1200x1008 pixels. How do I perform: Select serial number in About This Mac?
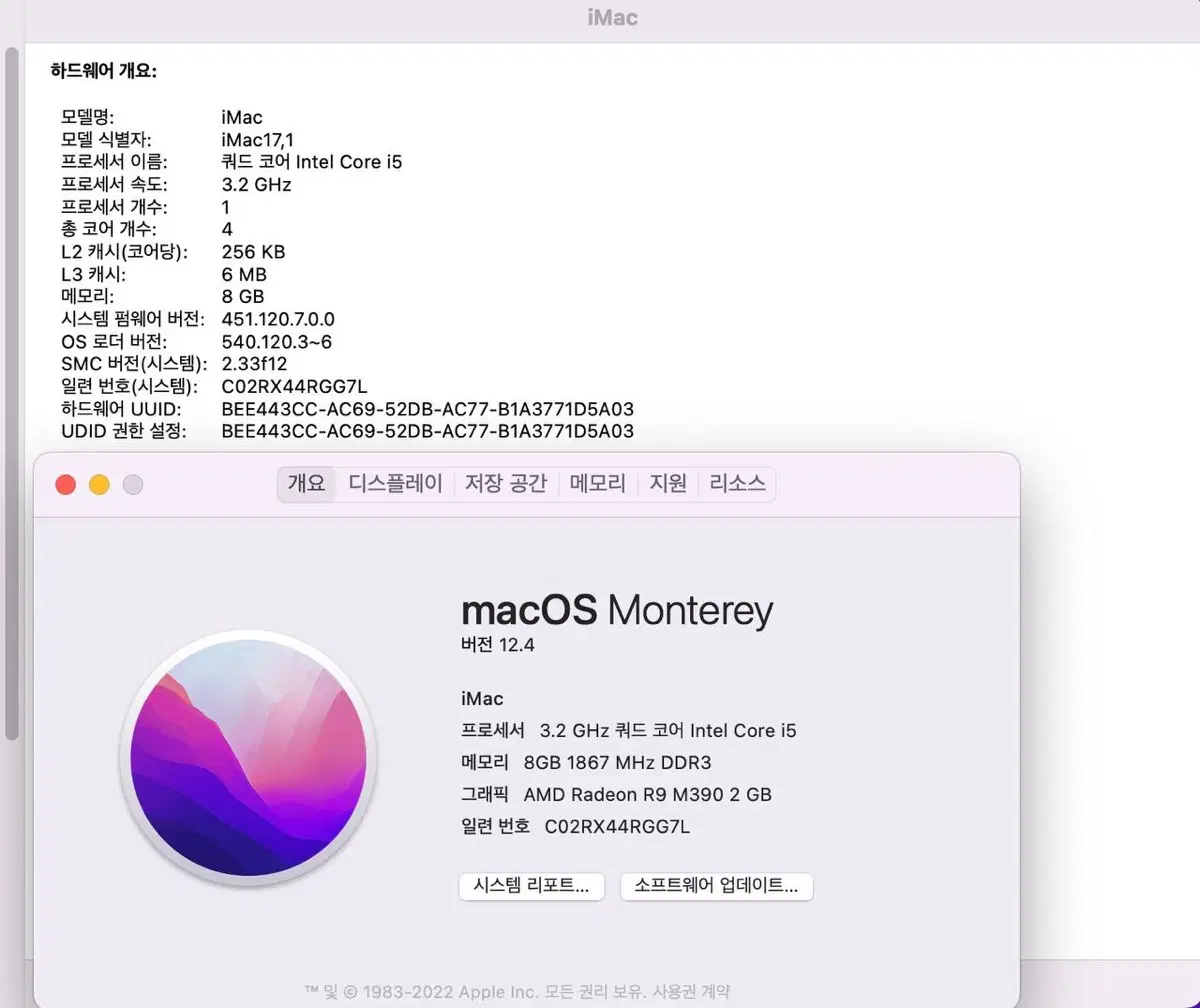coord(617,827)
